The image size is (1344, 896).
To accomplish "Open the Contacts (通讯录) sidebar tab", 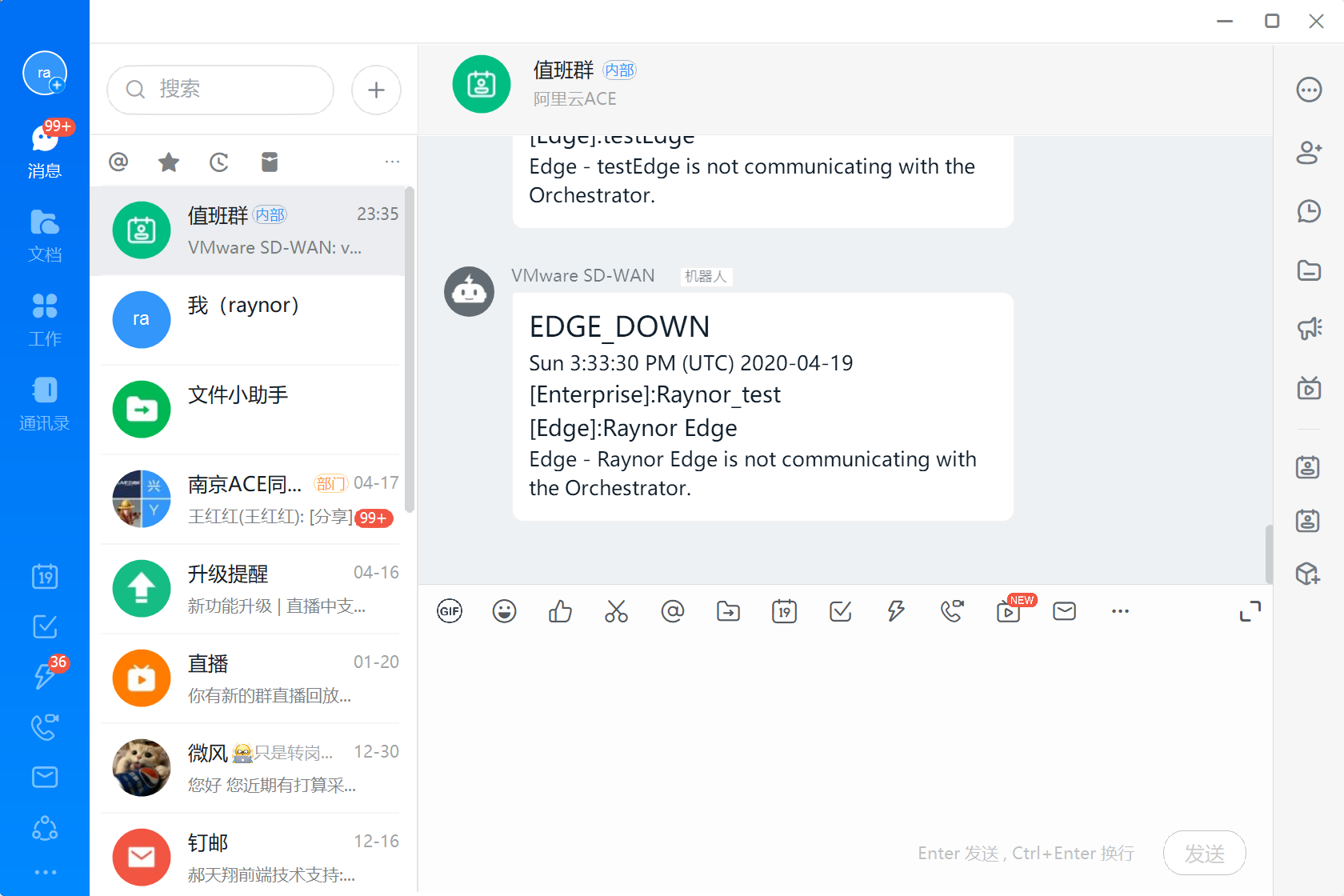I will pyautogui.click(x=45, y=403).
